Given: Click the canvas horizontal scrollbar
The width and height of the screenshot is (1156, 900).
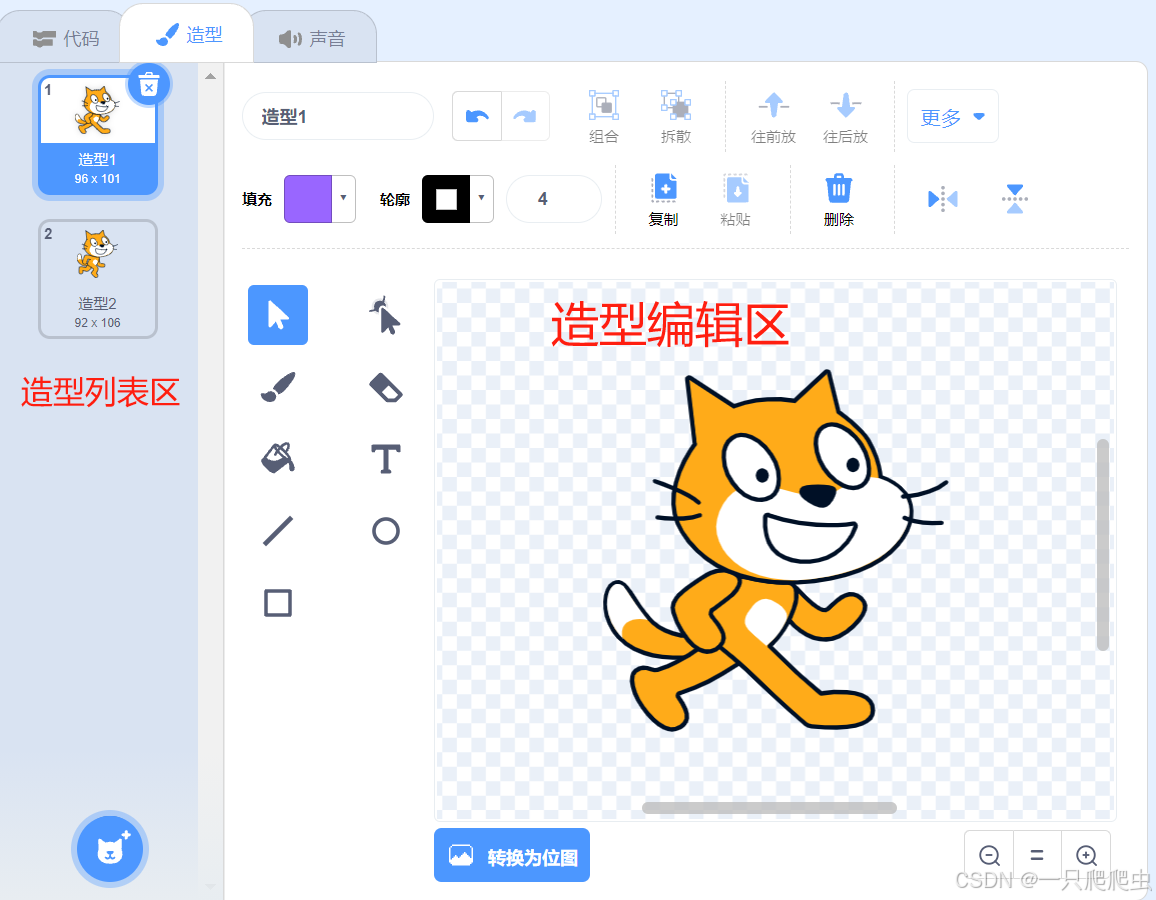Looking at the screenshot, I should (769, 807).
